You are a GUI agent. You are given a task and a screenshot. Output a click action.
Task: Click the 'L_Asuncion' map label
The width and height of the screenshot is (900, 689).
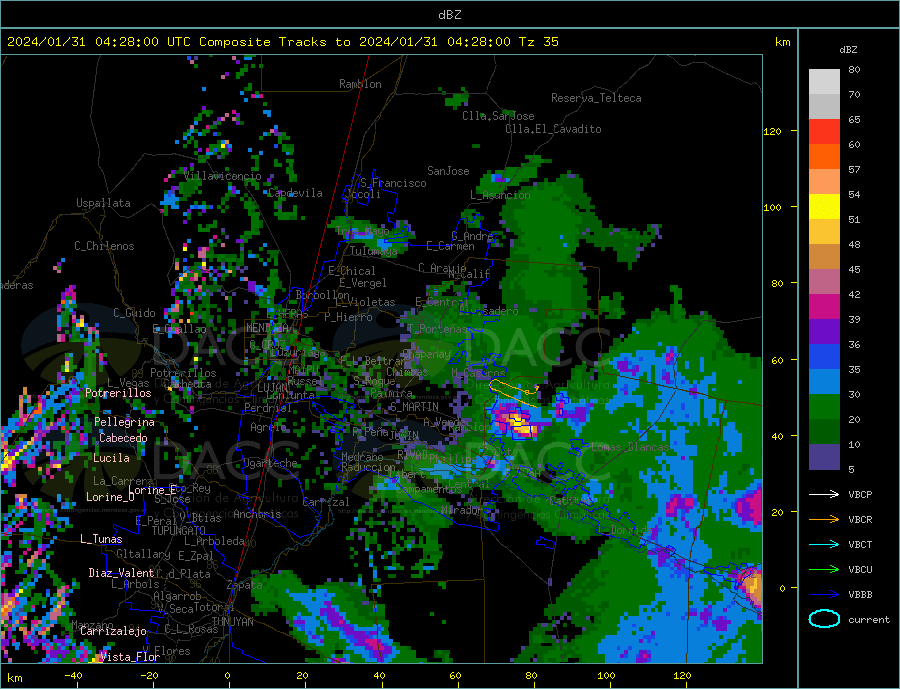click(x=501, y=195)
